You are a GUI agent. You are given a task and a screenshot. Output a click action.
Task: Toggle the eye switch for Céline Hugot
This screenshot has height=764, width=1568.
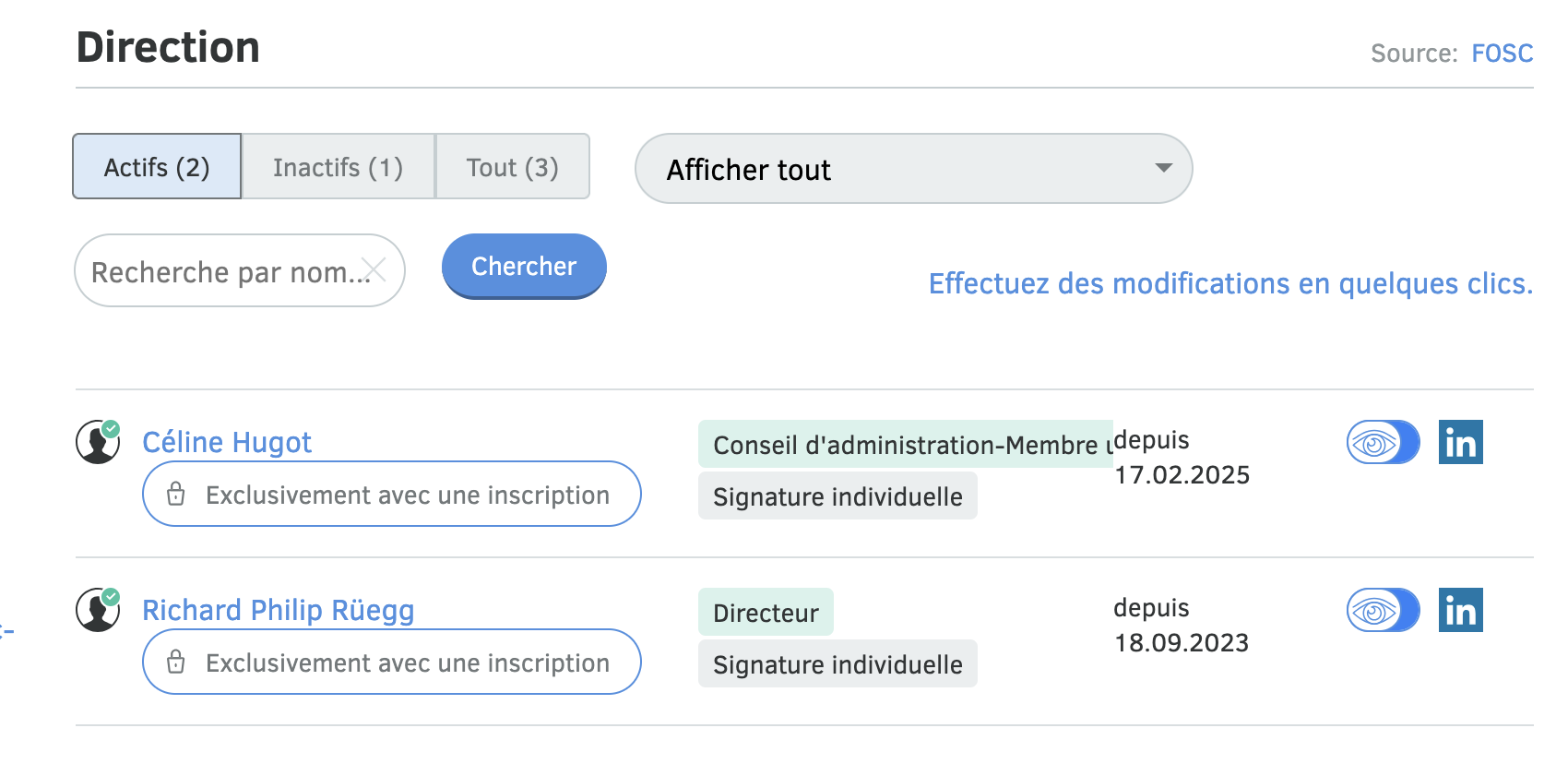(1382, 443)
